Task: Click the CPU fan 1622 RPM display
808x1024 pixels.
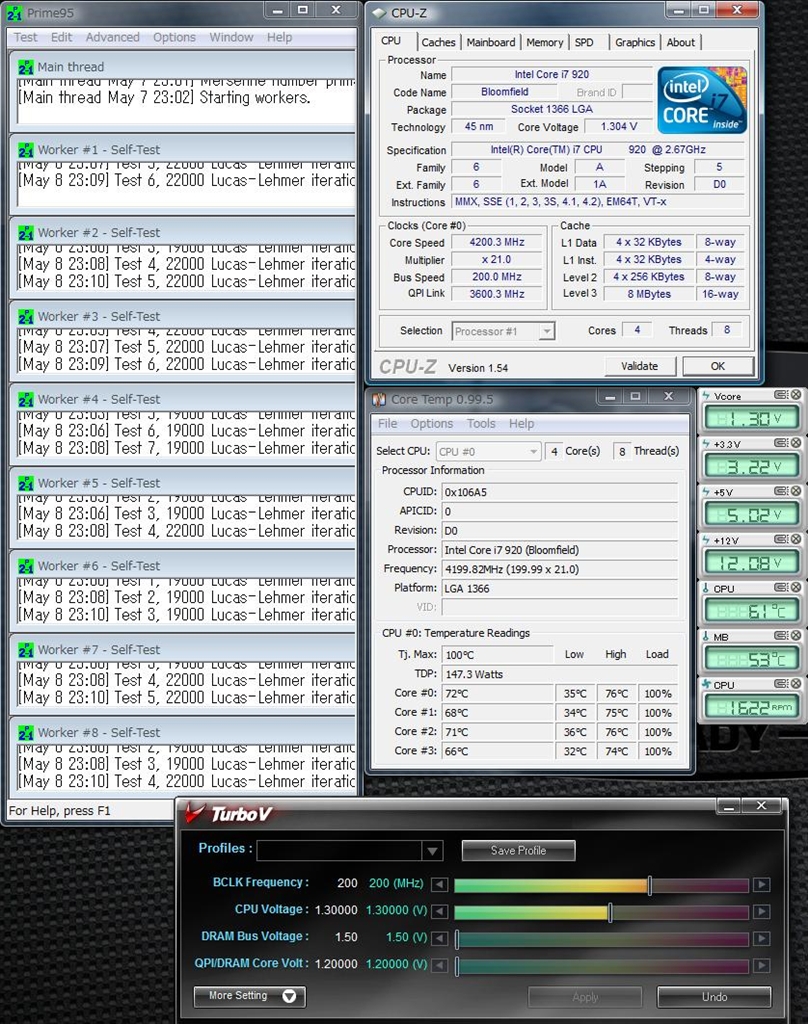Action: [751, 707]
